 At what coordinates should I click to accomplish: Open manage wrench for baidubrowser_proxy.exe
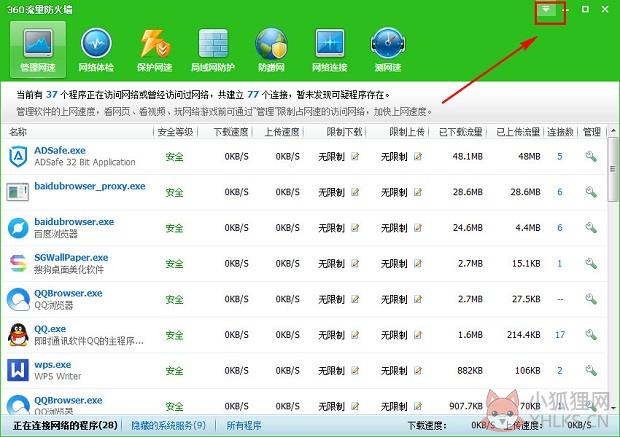591,192
